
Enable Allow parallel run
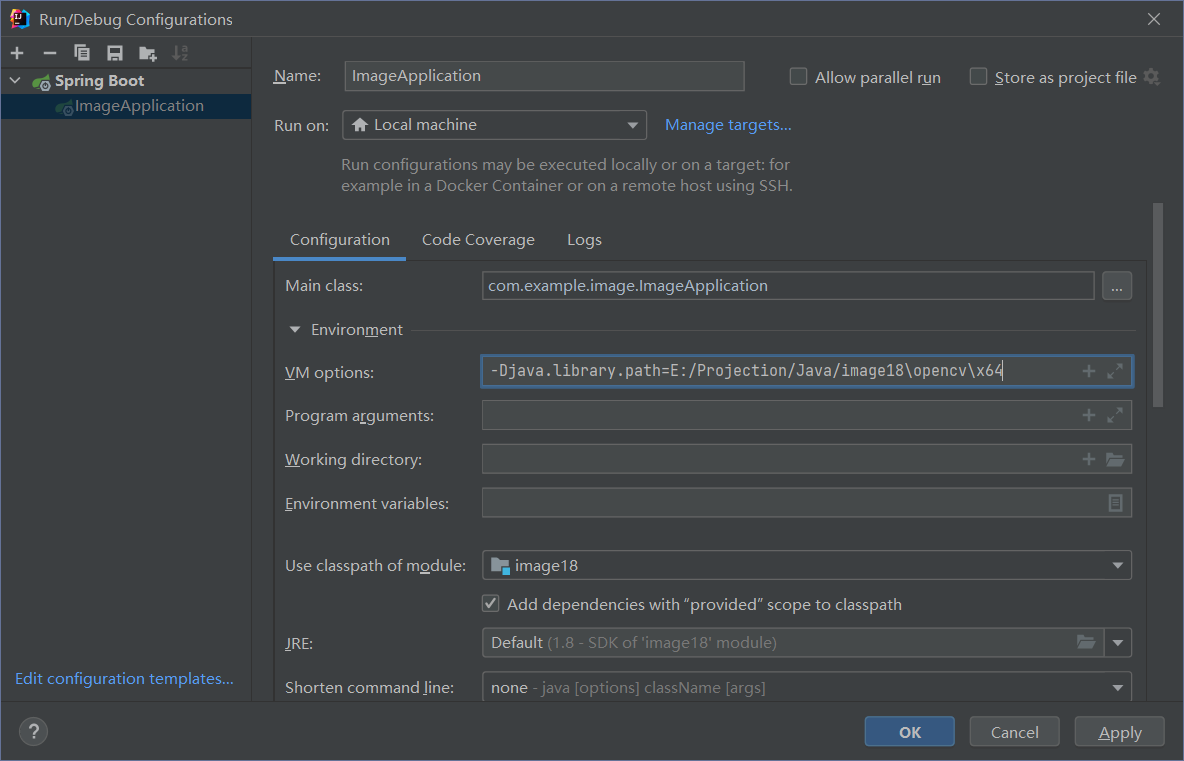(798, 76)
